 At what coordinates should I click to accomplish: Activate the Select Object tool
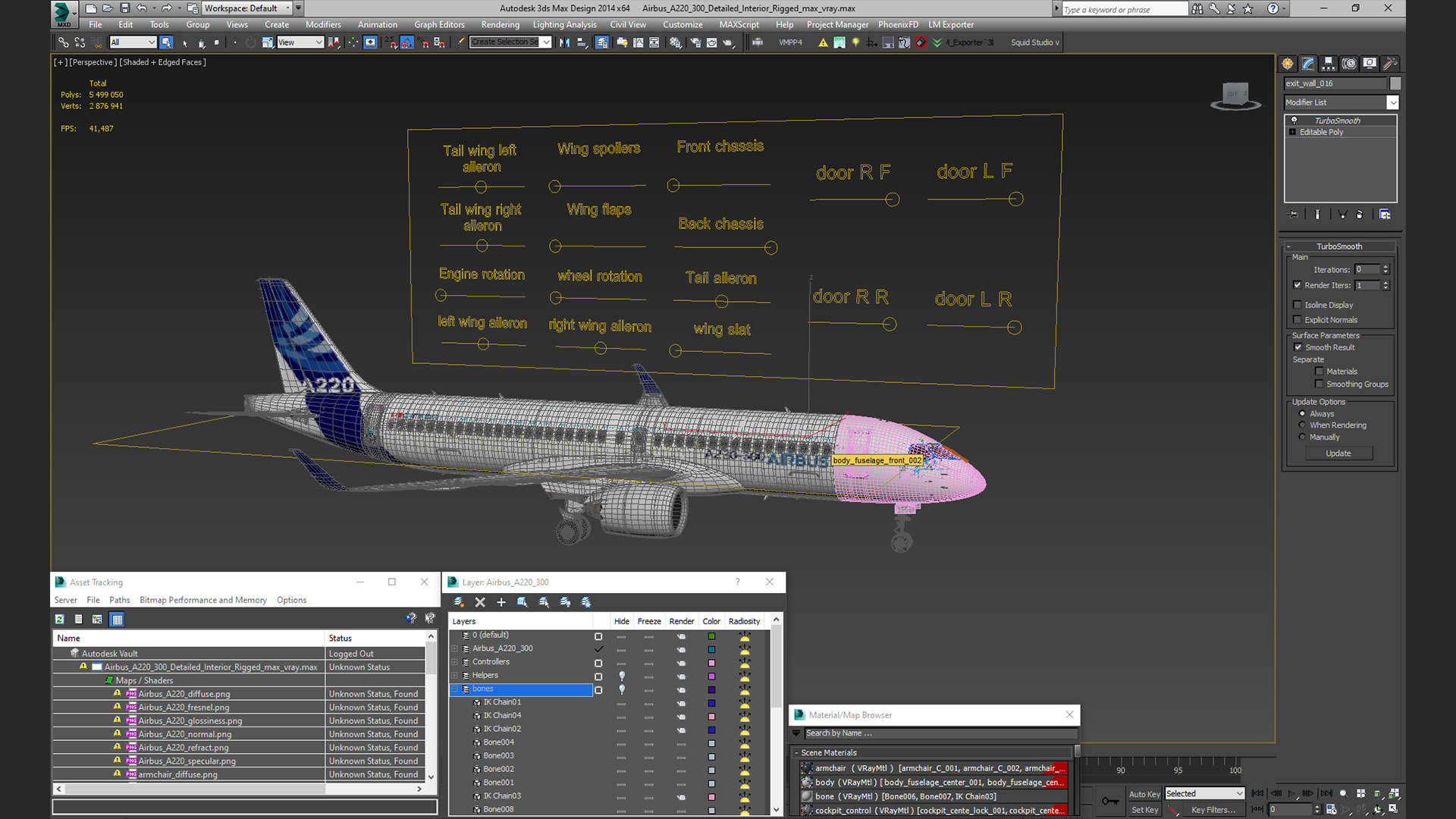pyautogui.click(x=166, y=42)
